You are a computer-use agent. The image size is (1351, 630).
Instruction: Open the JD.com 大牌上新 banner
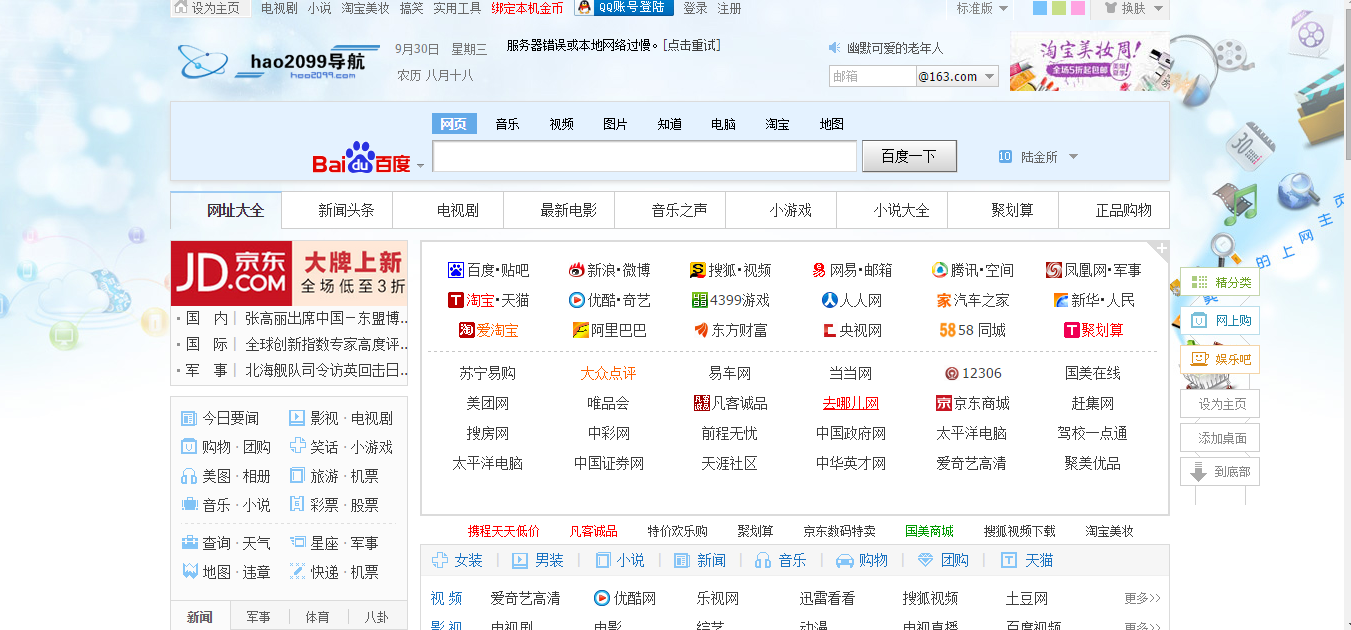(289, 273)
